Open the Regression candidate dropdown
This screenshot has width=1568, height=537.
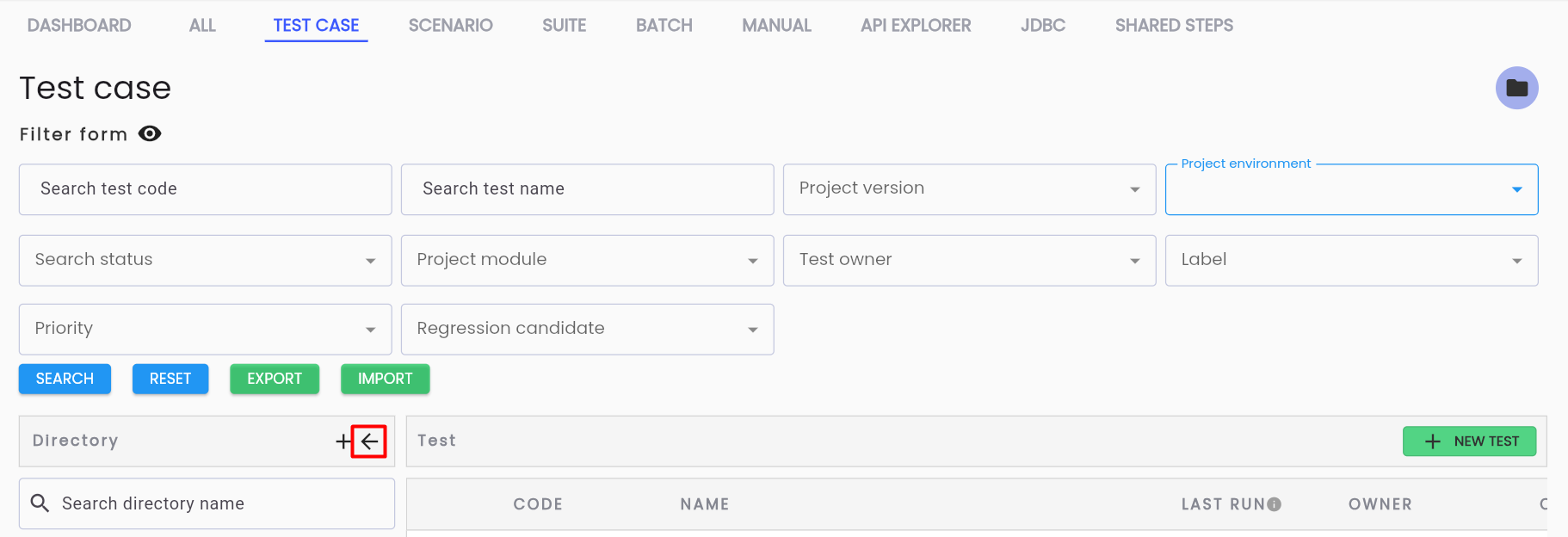[587, 329]
